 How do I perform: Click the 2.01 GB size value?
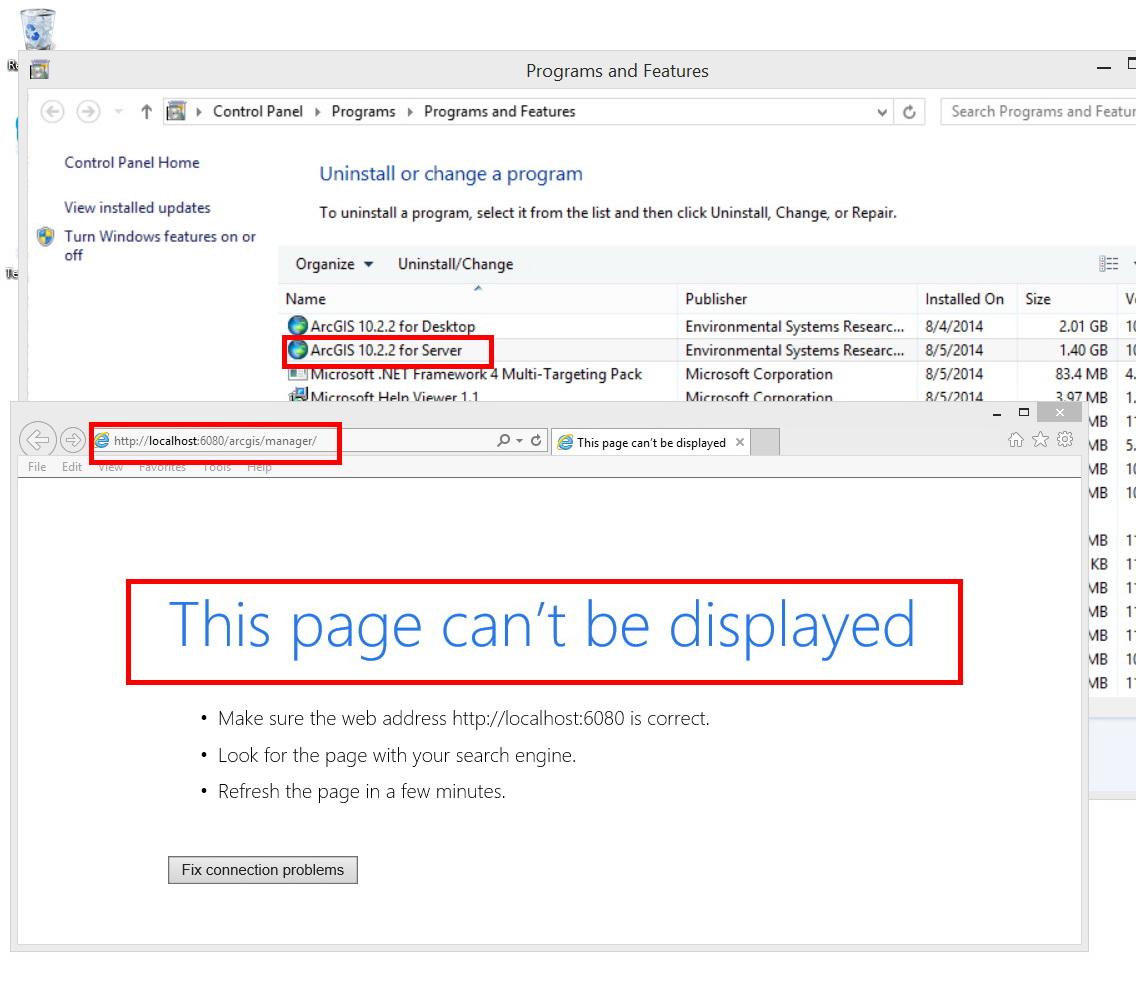click(x=1083, y=327)
